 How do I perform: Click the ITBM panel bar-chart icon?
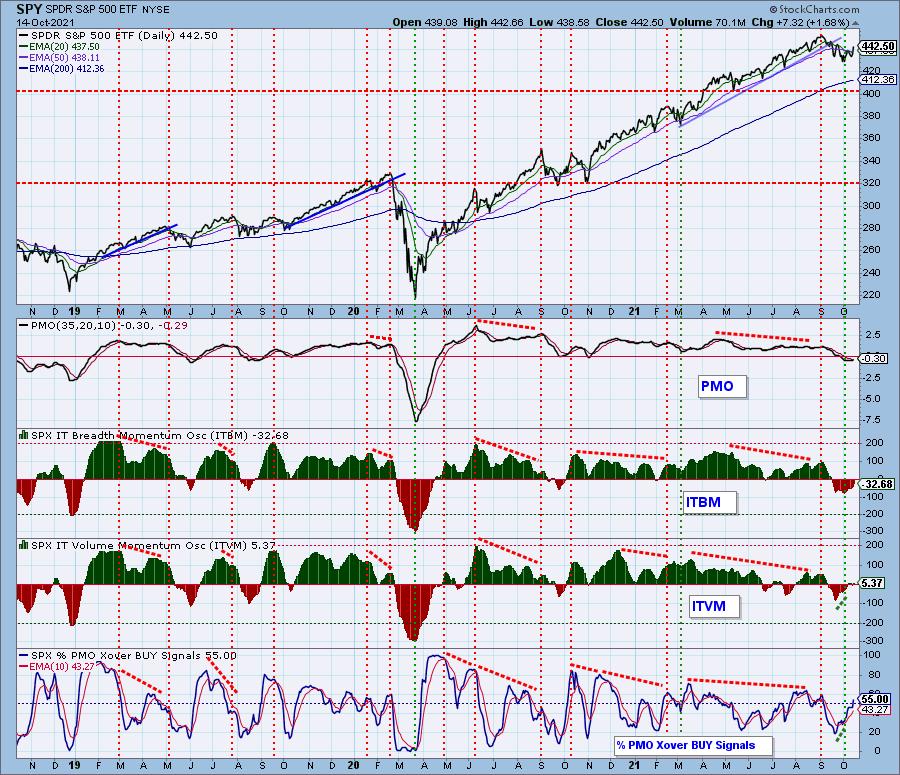pos(24,435)
